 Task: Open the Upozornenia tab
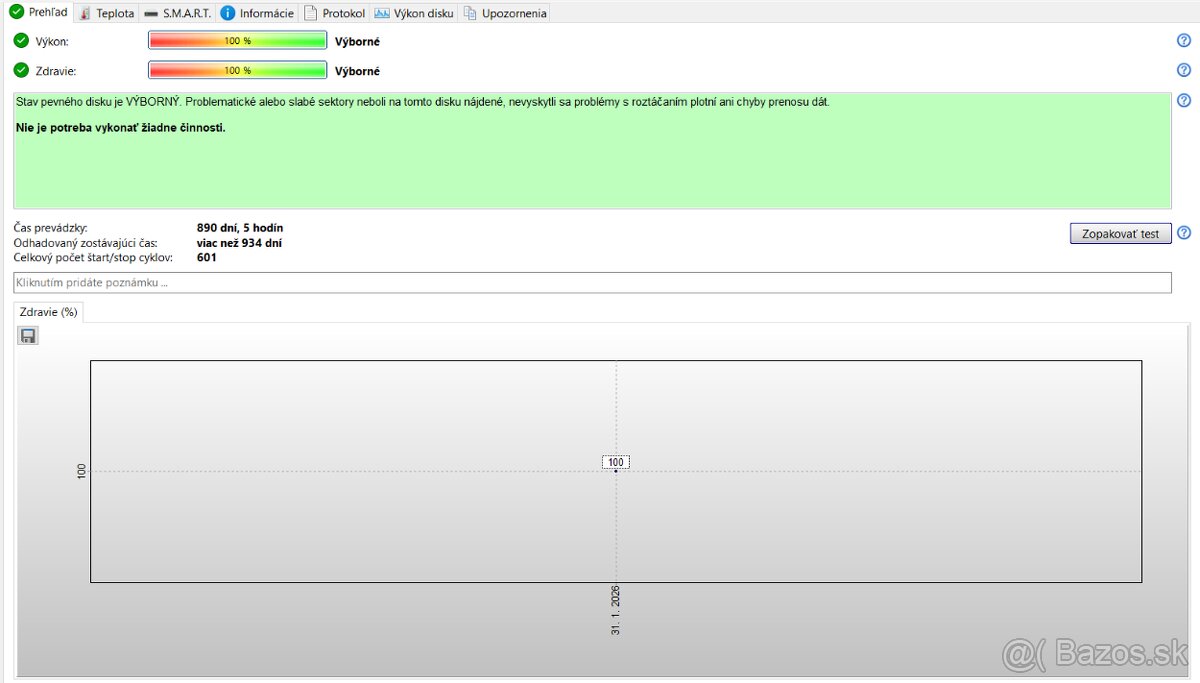point(505,13)
